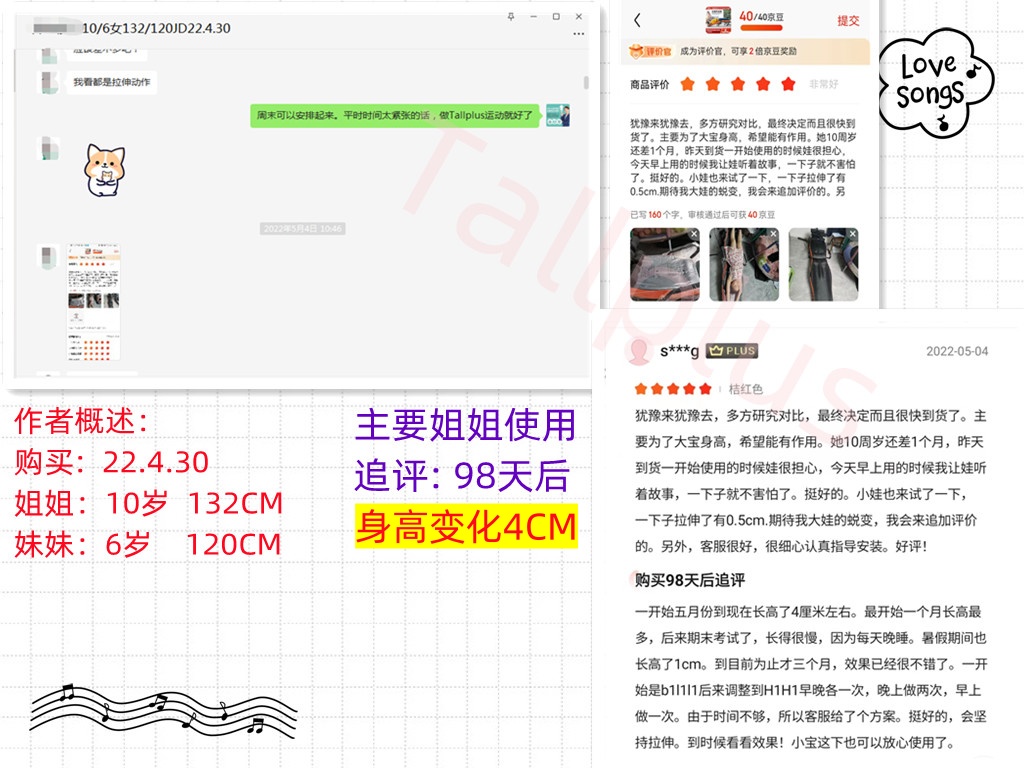Set product rating to one star
Screen dimensions: 1024x768
(x=687, y=84)
